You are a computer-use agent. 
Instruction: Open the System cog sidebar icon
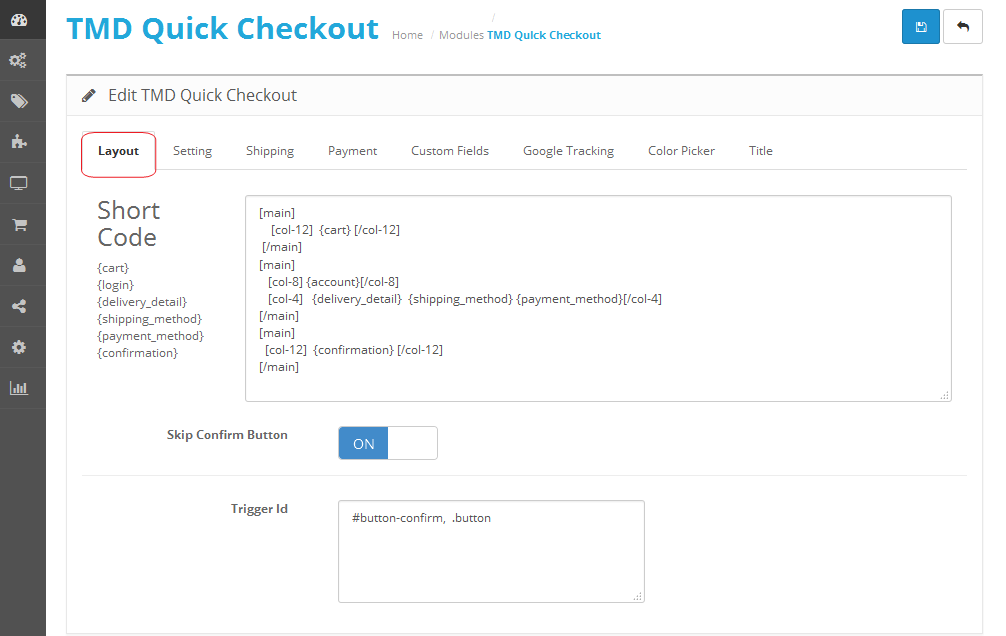coord(19,347)
